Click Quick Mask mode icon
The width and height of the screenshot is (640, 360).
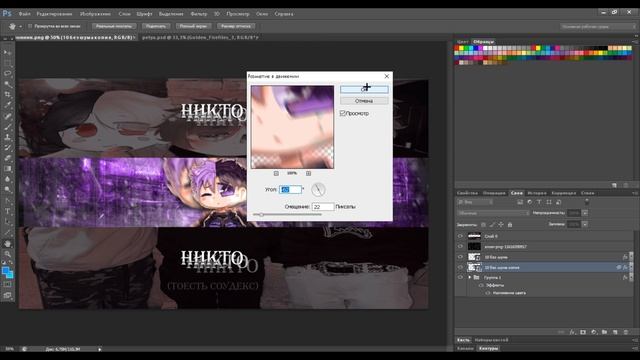pos(7,284)
